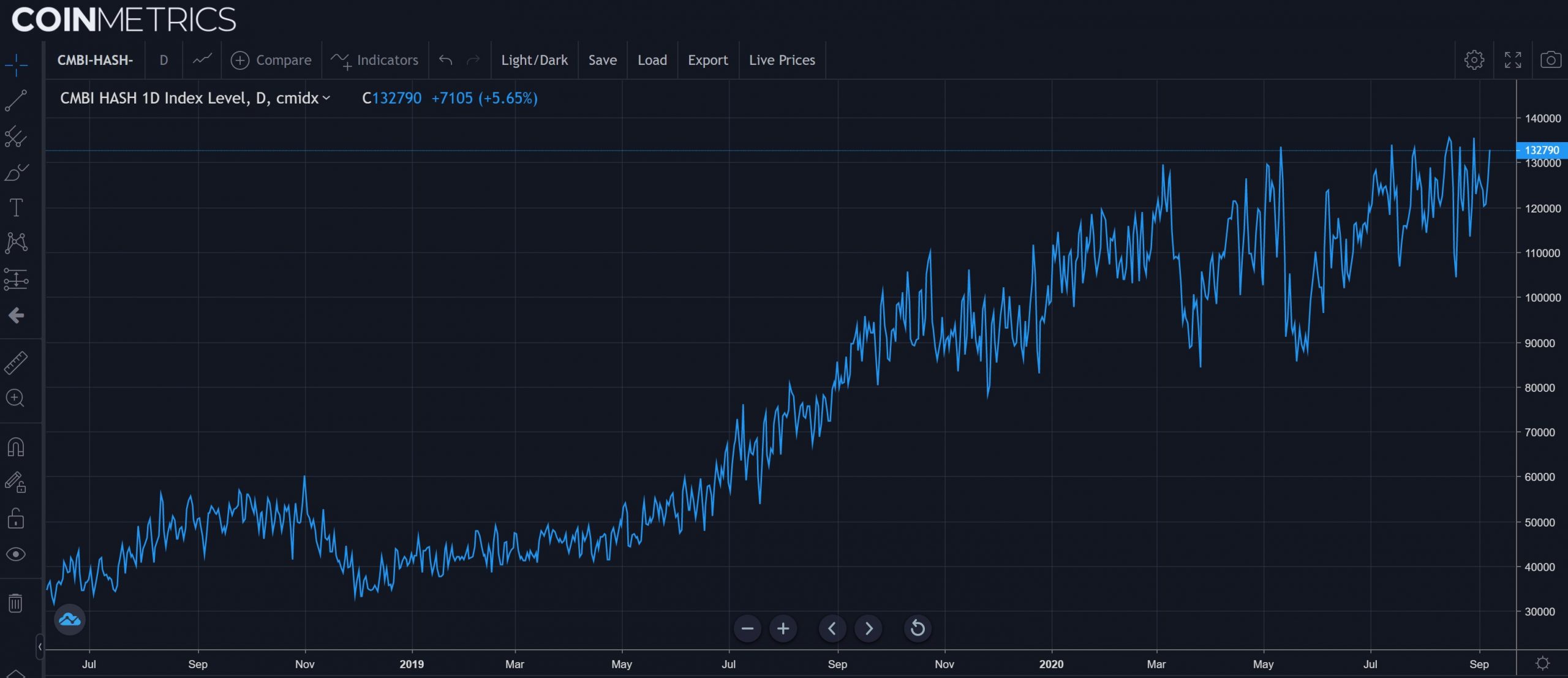Open axis settings gear at bottom right
Screen dimensions: 1568x678
click(1543, 663)
